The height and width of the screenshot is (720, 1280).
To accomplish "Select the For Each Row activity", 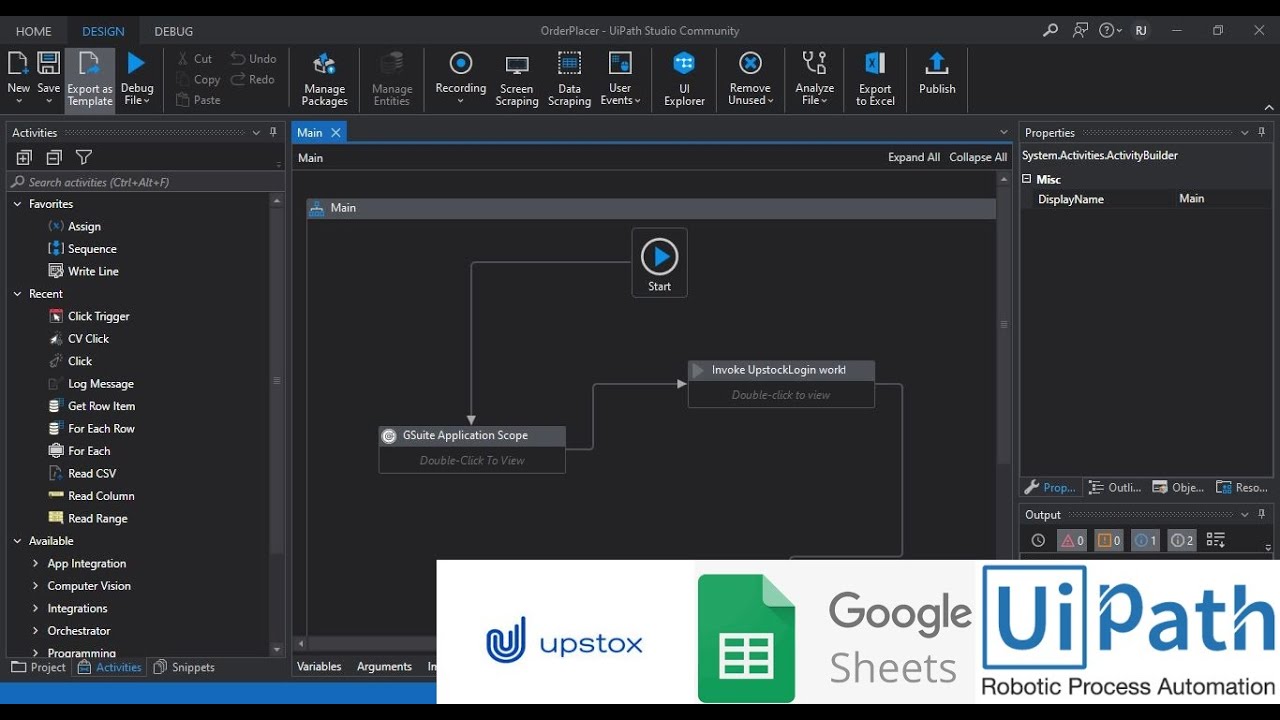I will (92, 429).
